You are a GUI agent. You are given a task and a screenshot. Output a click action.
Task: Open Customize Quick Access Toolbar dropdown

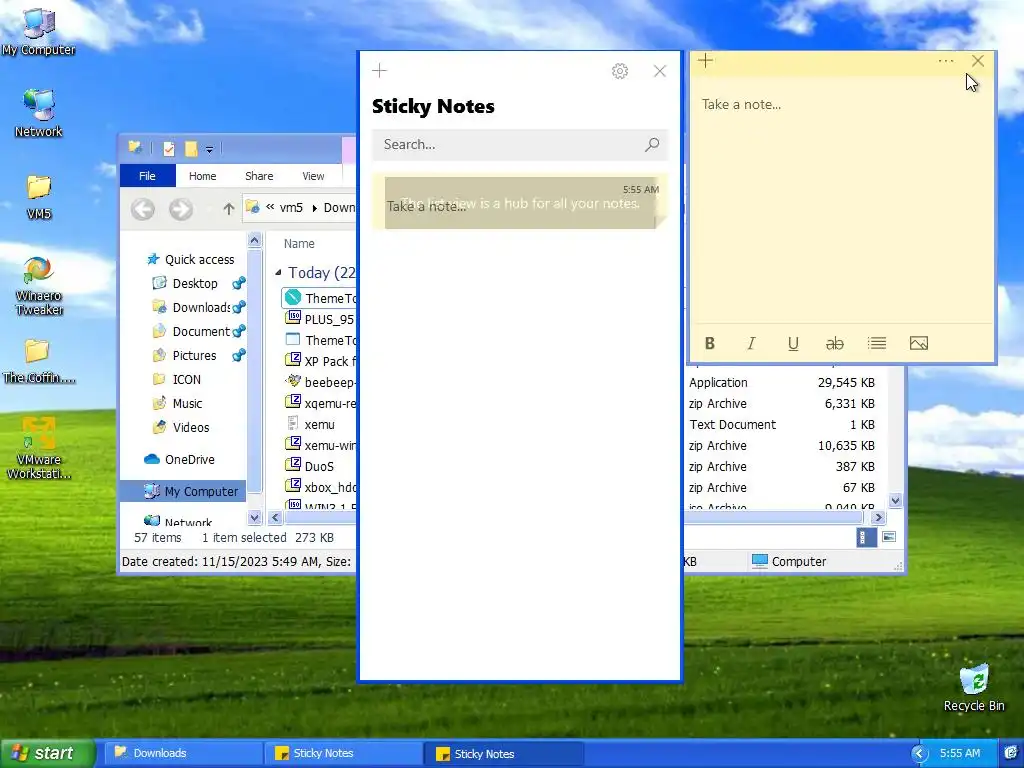coord(210,150)
